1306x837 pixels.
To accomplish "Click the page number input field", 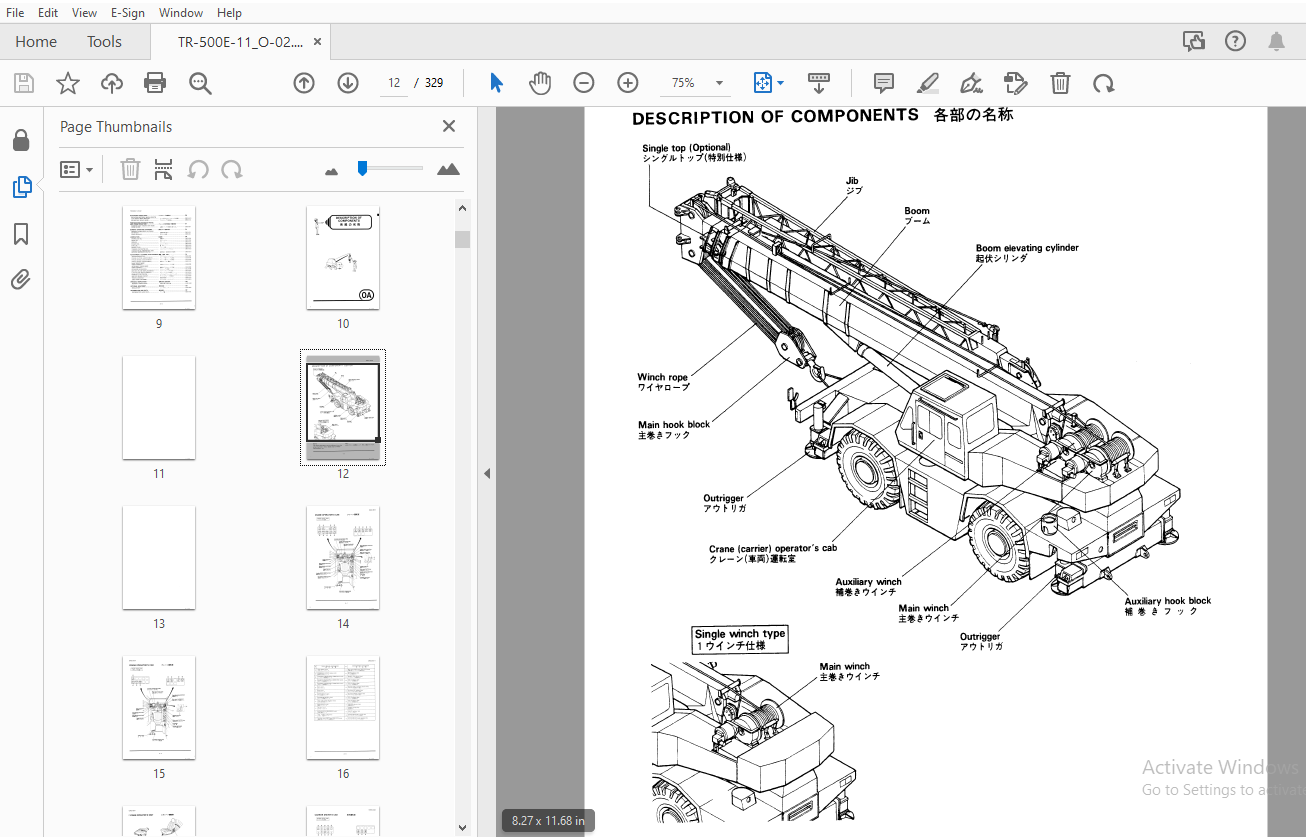I will click(394, 83).
